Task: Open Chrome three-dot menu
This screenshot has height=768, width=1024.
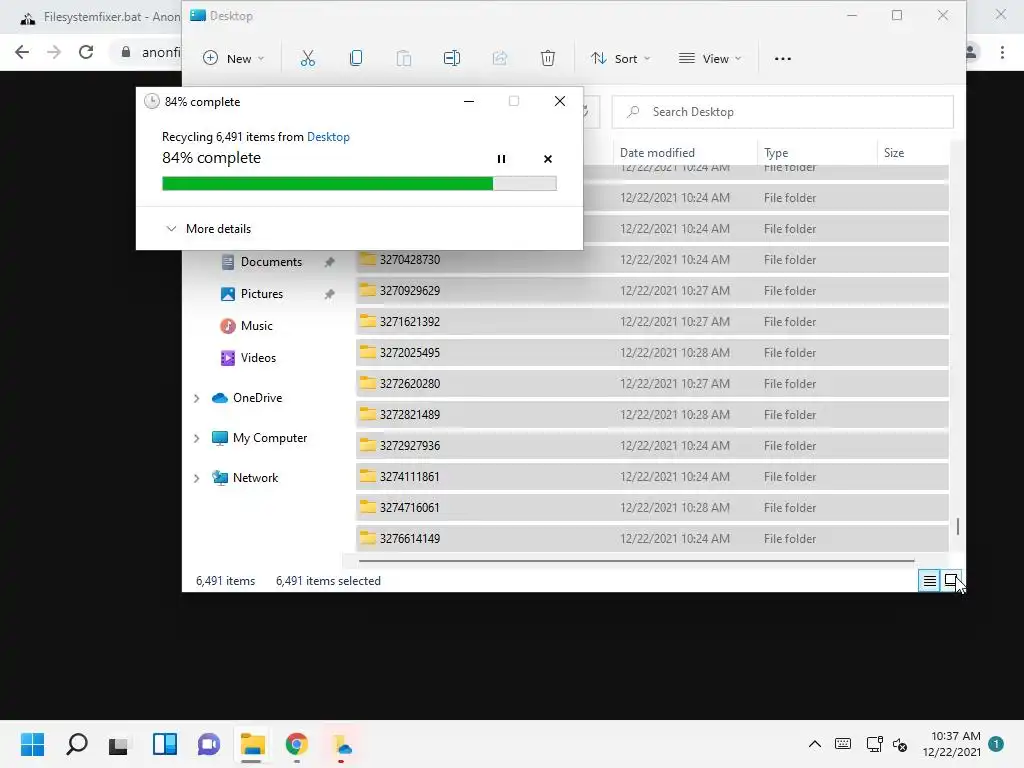Action: point(1002,52)
